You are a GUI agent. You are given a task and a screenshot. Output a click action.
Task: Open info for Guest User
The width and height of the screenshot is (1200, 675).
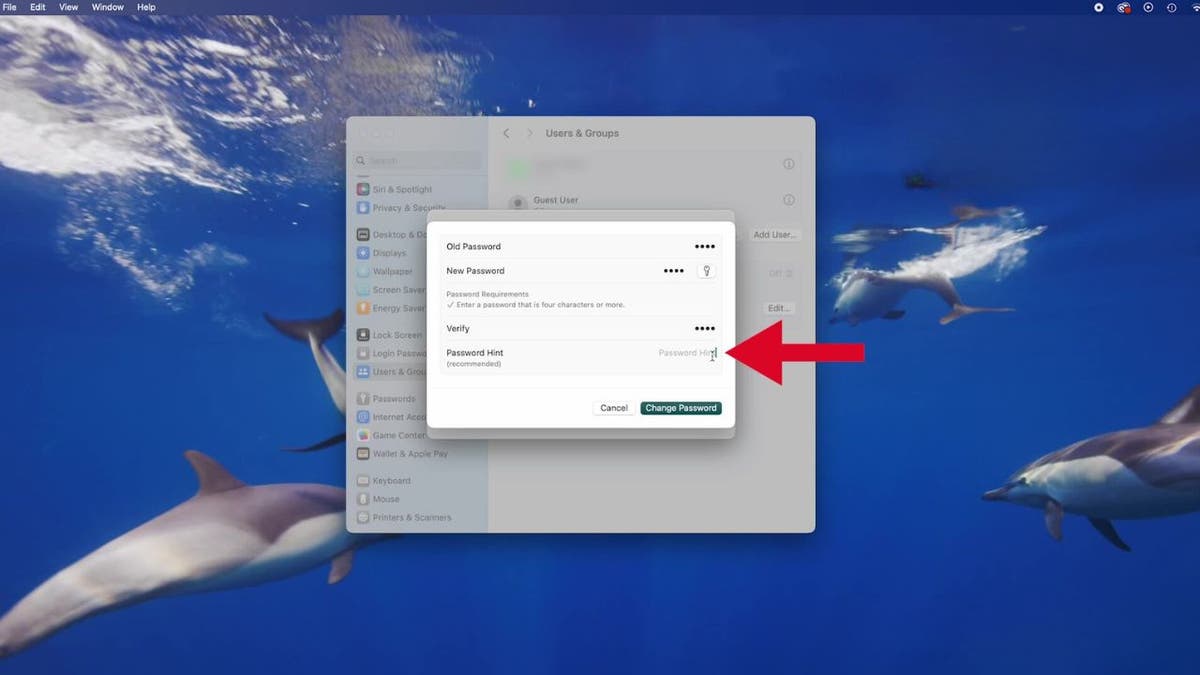pyautogui.click(x=788, y=200)
